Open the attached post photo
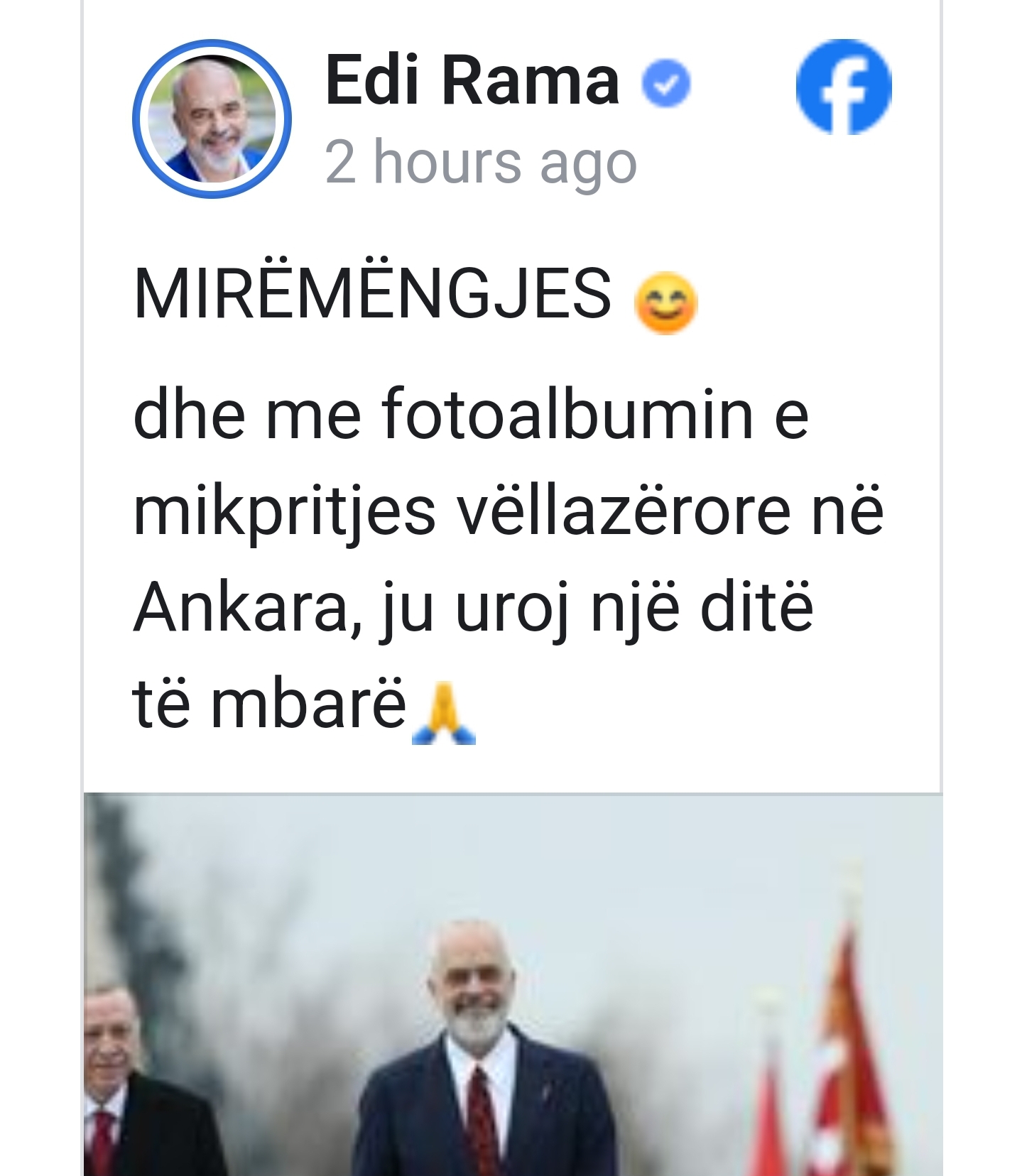 (513, 984)
